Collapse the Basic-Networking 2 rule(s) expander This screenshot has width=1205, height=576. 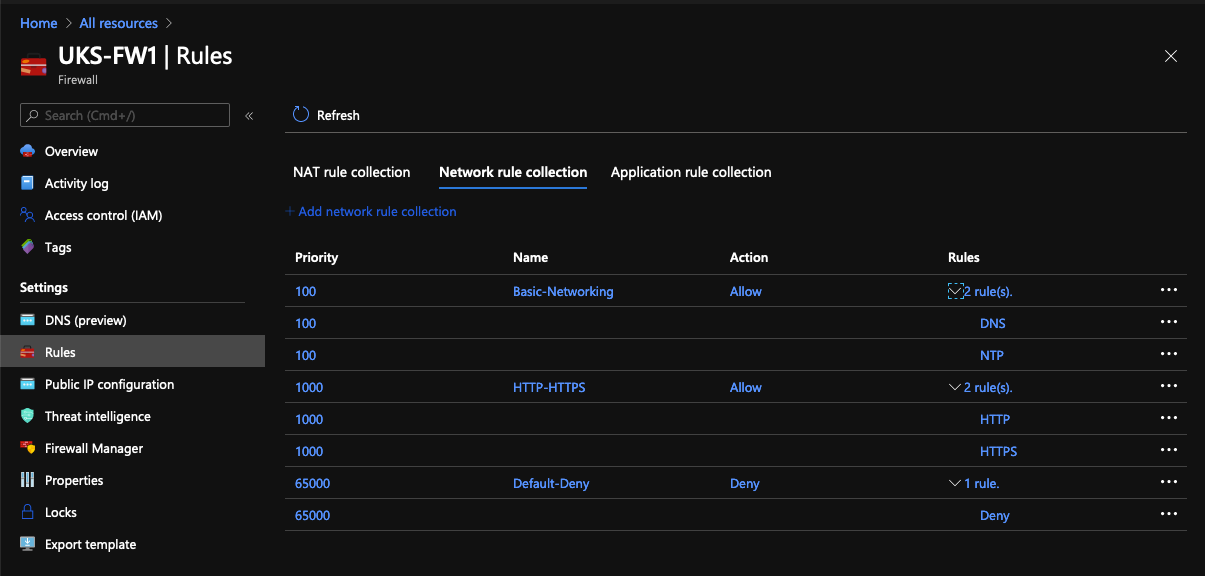(x=955, y=291)
